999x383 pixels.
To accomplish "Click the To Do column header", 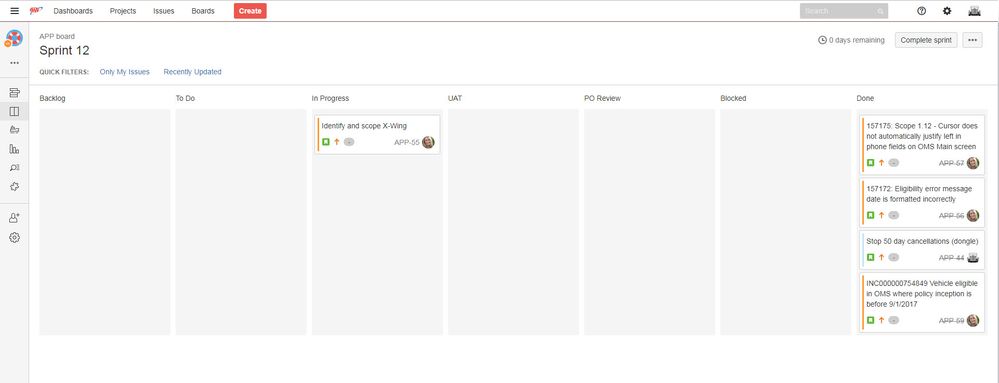I will pyautogui.click(x=185, y=99).
